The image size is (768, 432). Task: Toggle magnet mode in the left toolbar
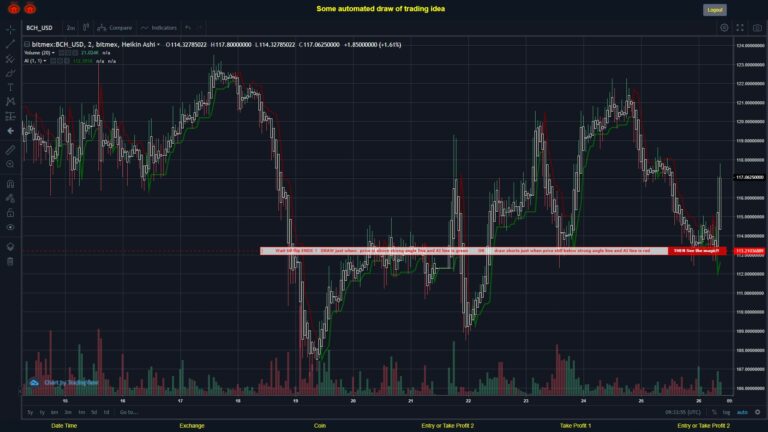tap(10, 184)
